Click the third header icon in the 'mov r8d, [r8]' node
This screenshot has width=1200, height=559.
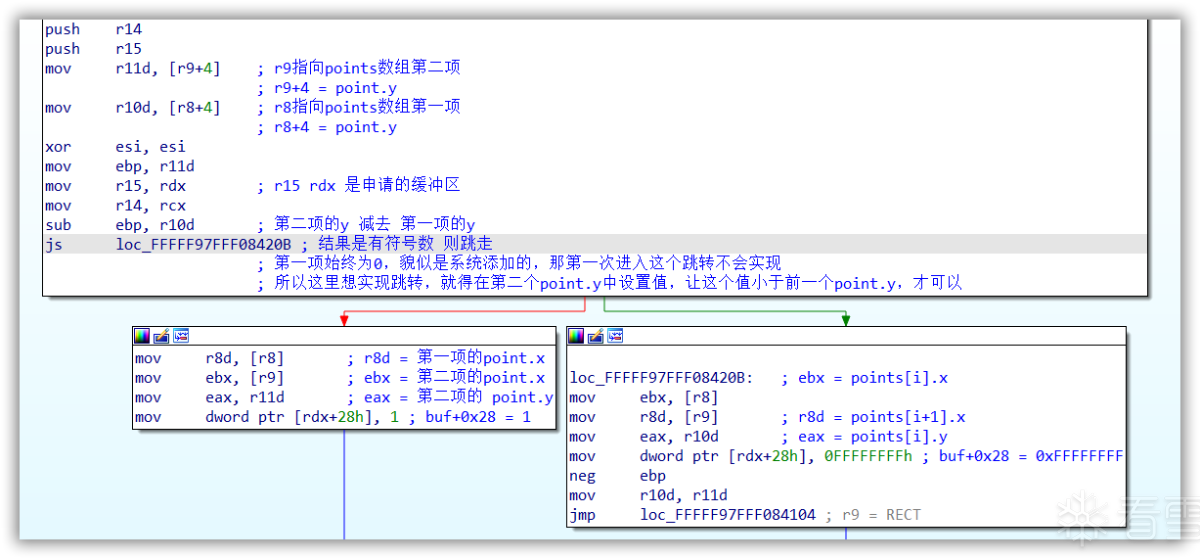[x=181, y=336]
